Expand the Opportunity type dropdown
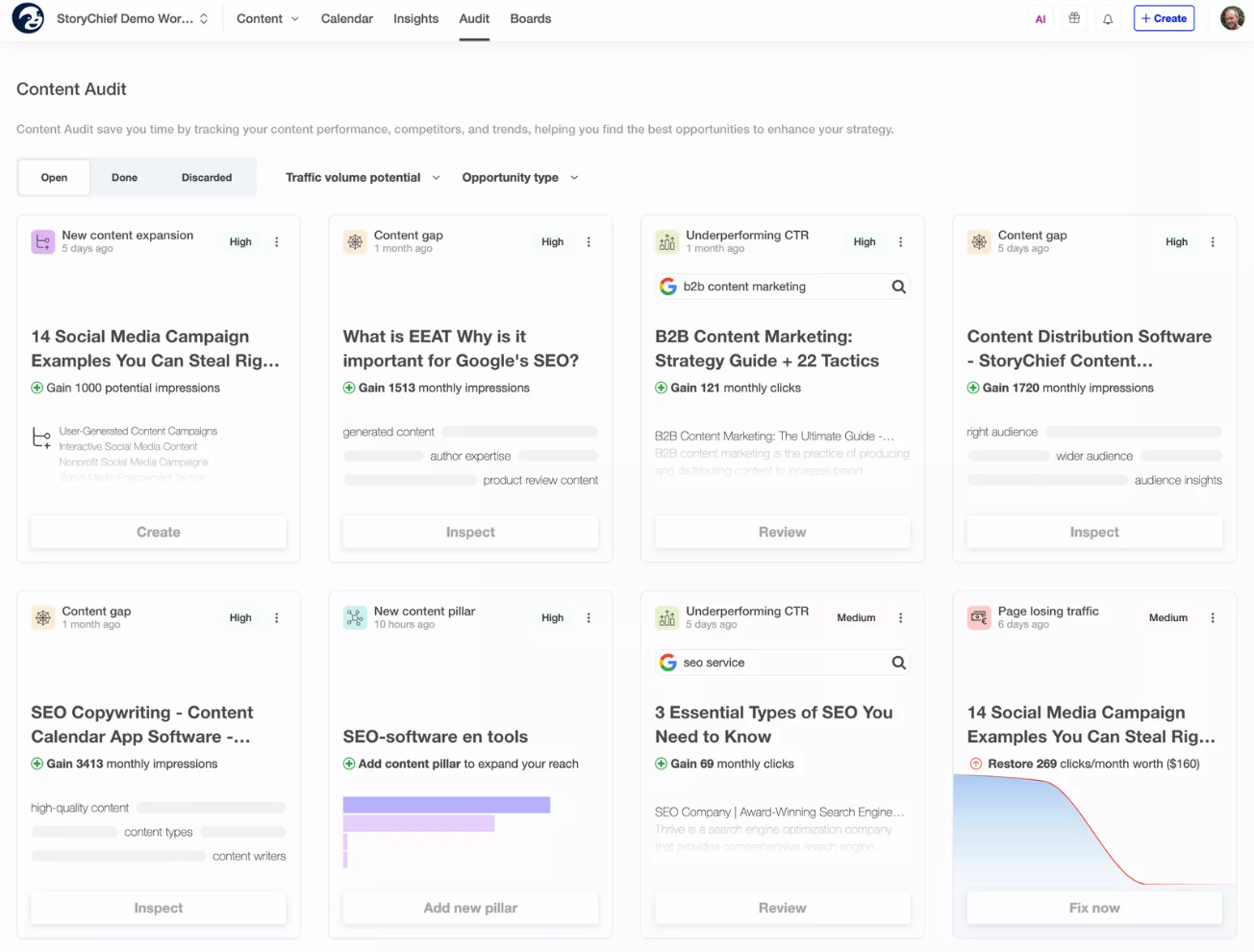The image size is (1254, 952). tap(519, 178)
